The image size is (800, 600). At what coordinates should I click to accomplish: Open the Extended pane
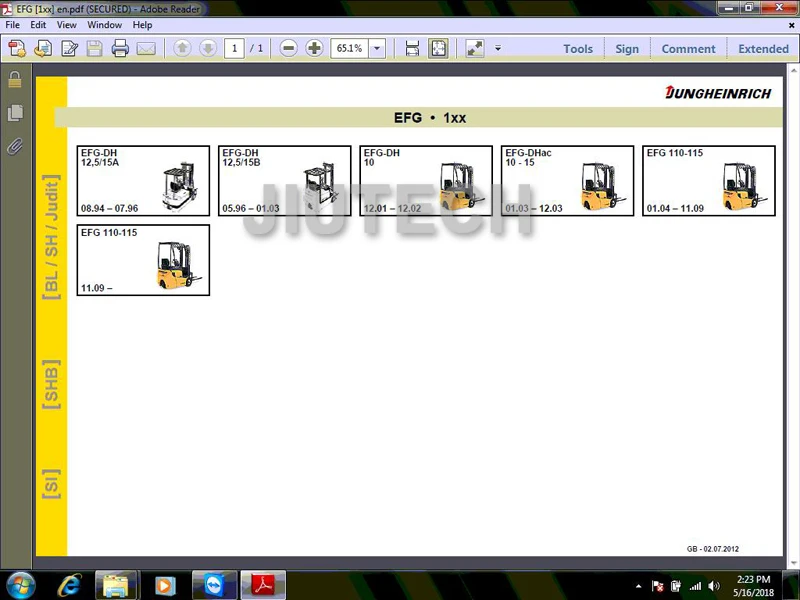[x=763, y=49]
